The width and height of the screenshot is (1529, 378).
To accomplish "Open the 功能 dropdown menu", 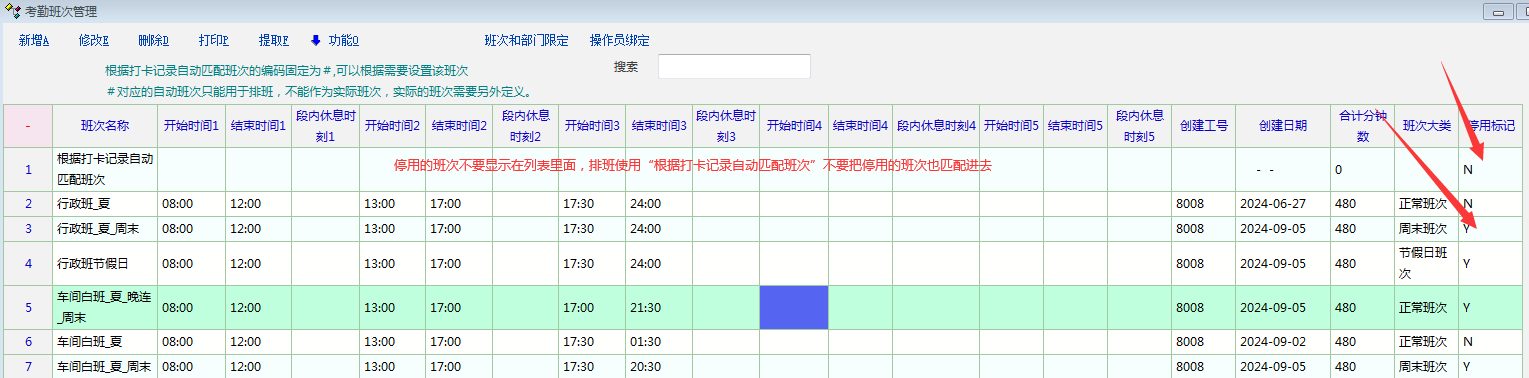I will point(344,41).
